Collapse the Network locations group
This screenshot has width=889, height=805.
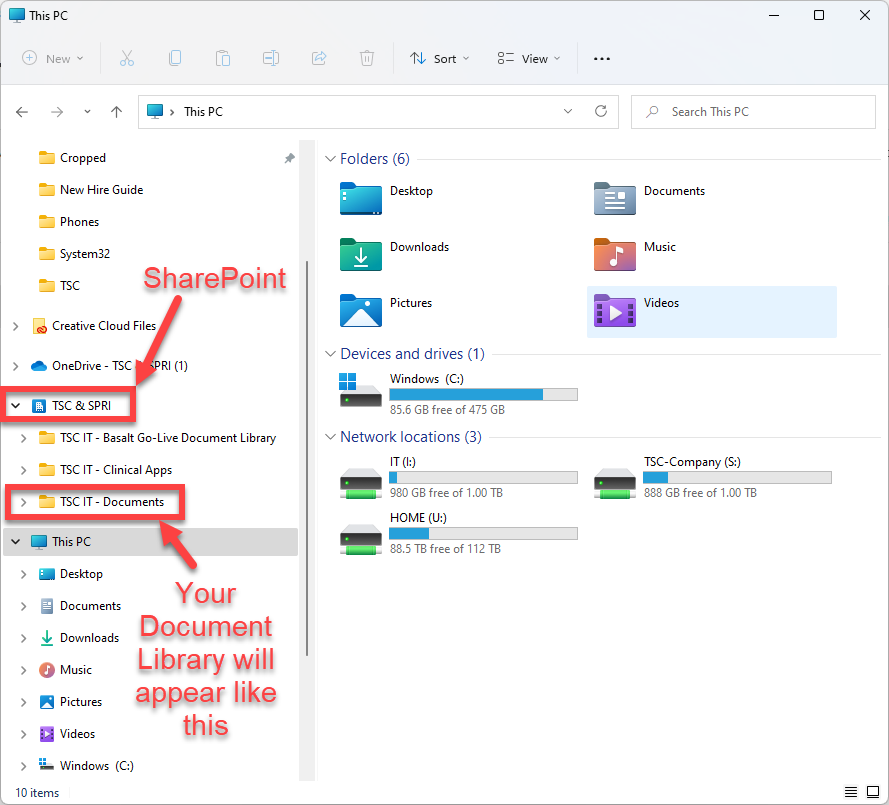[x=331, y=437]
